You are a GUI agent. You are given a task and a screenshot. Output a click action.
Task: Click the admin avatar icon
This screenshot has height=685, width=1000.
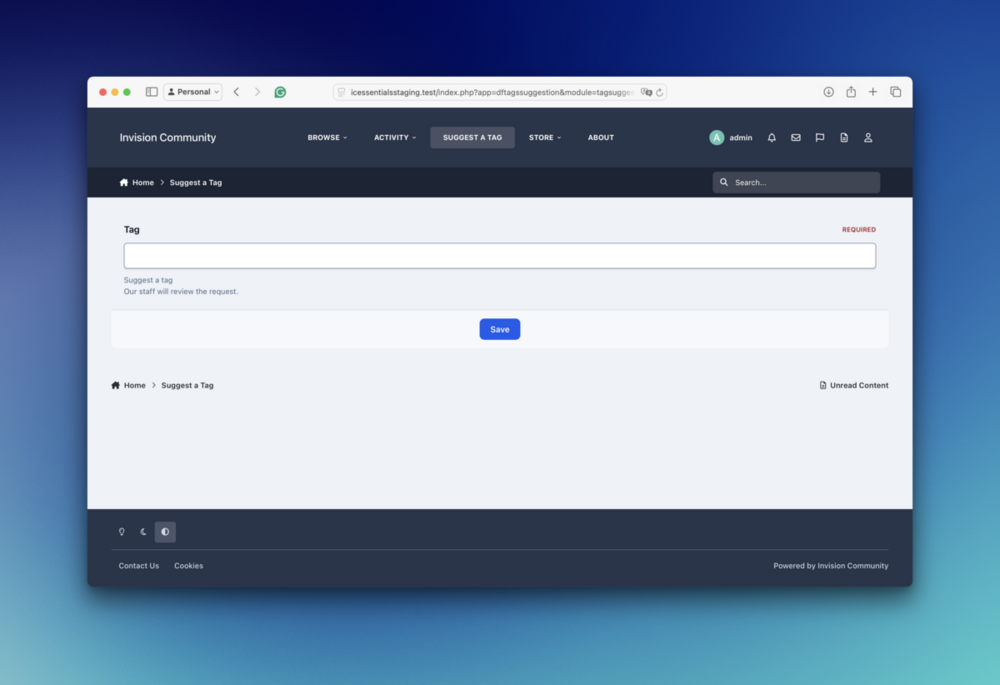[717, 138]
